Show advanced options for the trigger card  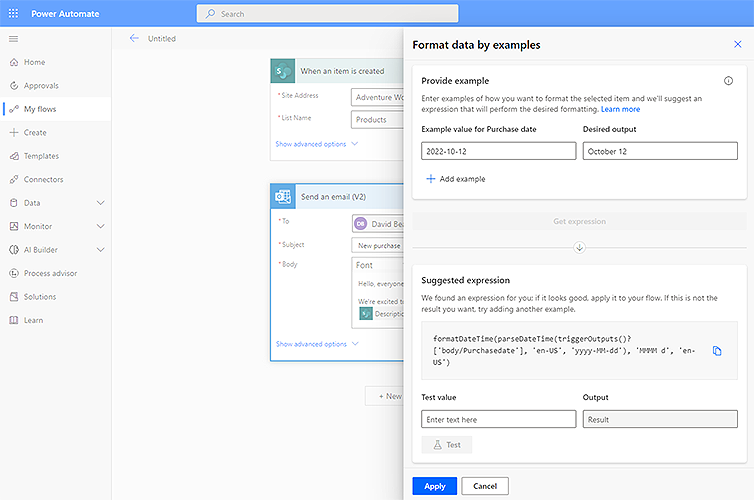[x=316, y=144]
